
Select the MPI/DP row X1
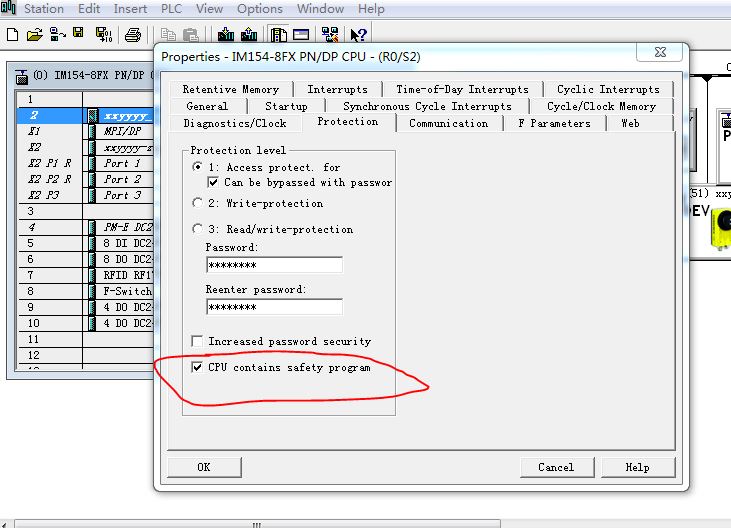coord(86,131)
